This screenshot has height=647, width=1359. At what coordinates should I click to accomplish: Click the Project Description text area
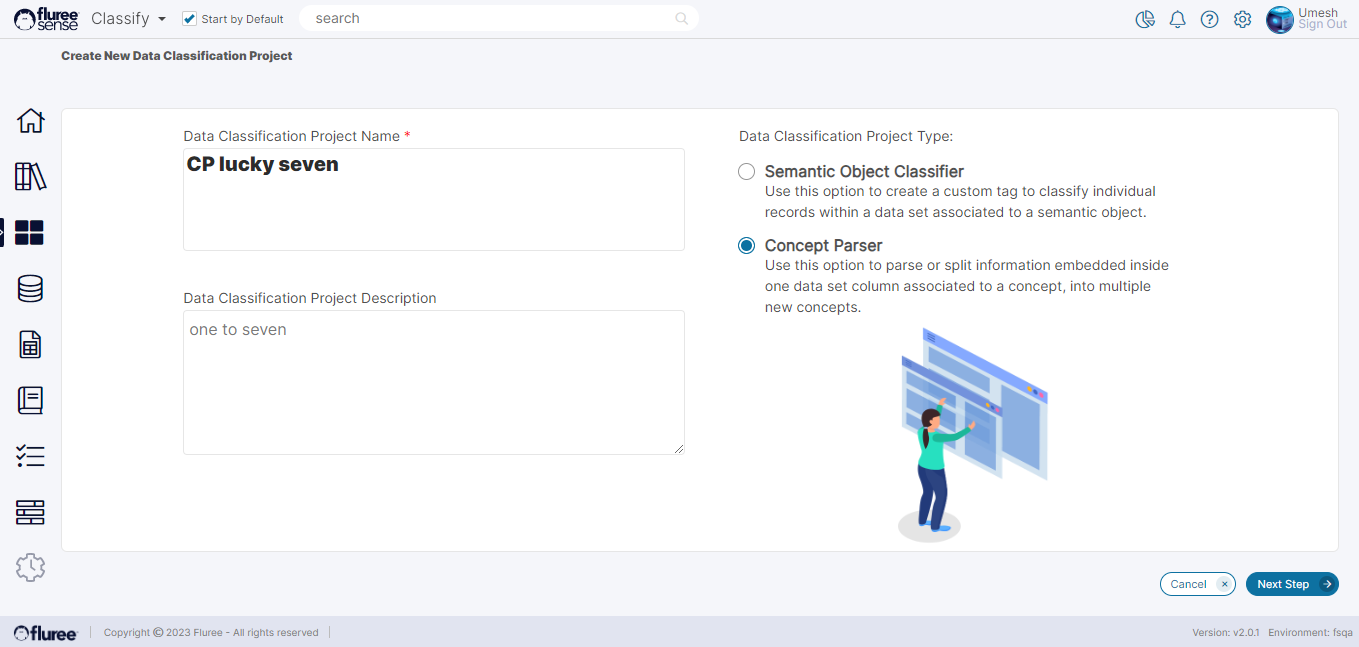(x=433, y=382)
